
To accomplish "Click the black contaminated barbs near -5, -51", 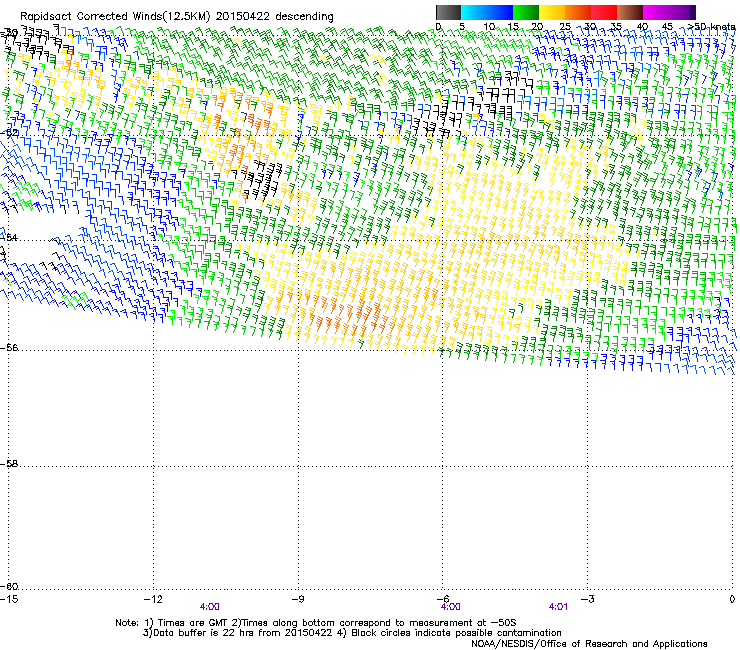I will click(x=500, y=94).
